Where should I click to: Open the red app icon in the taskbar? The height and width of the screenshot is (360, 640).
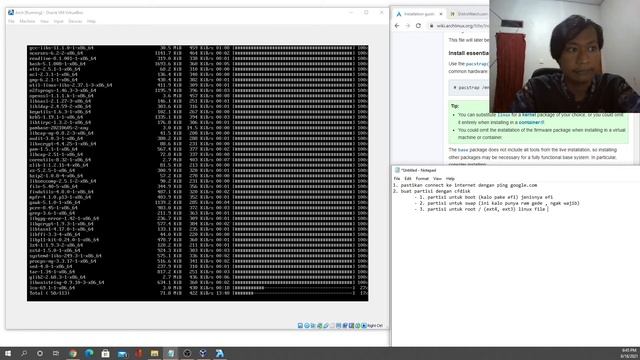pos(138,353)
